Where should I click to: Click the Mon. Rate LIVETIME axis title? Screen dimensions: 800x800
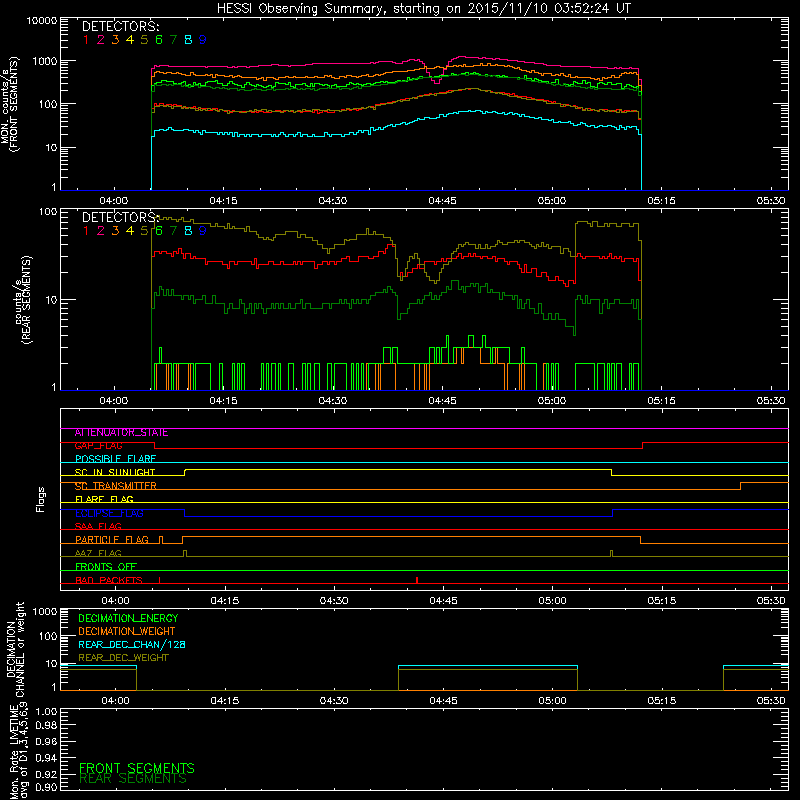tap(19, 752)
